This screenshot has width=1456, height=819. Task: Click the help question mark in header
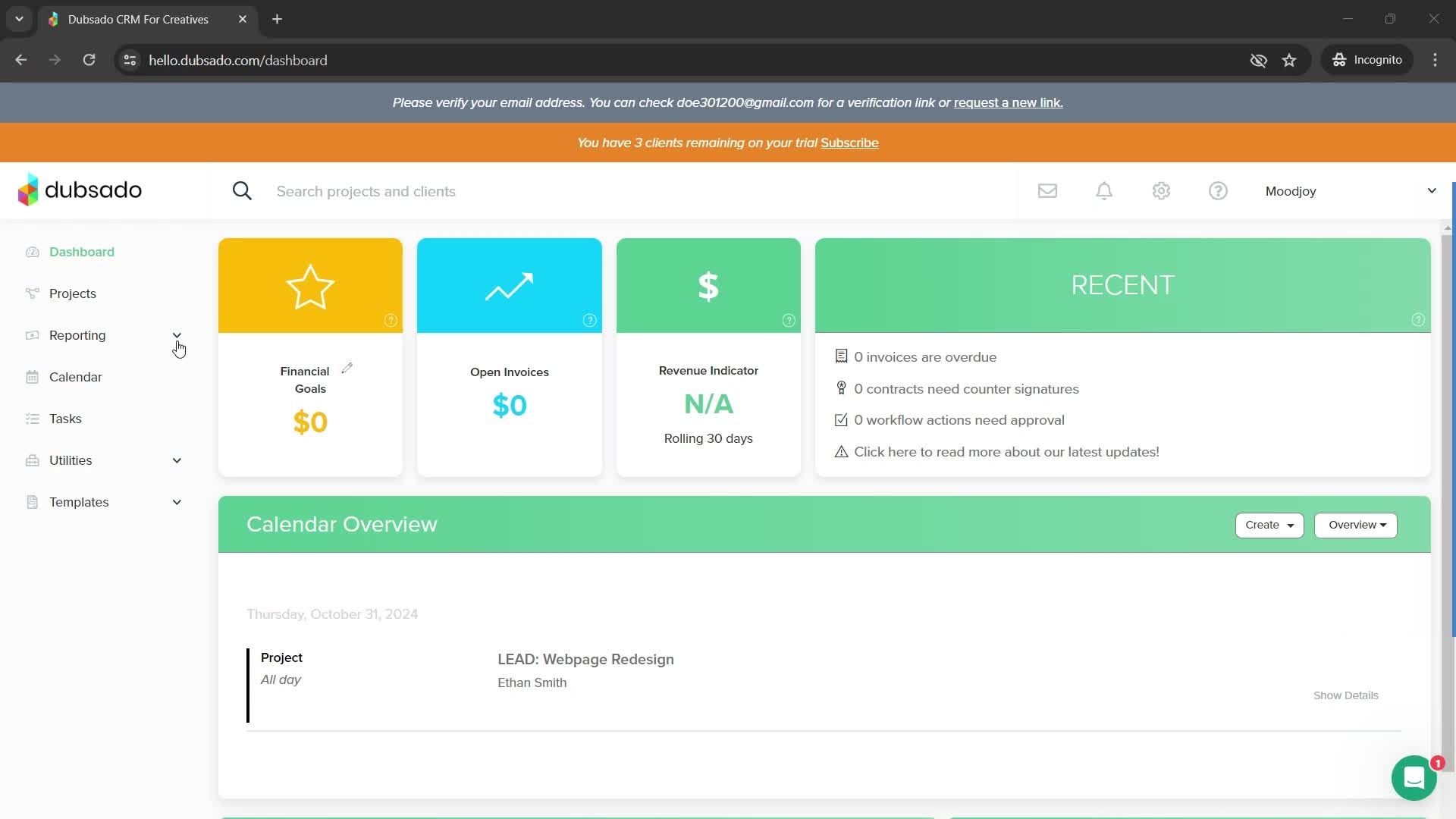(1218, 191)
